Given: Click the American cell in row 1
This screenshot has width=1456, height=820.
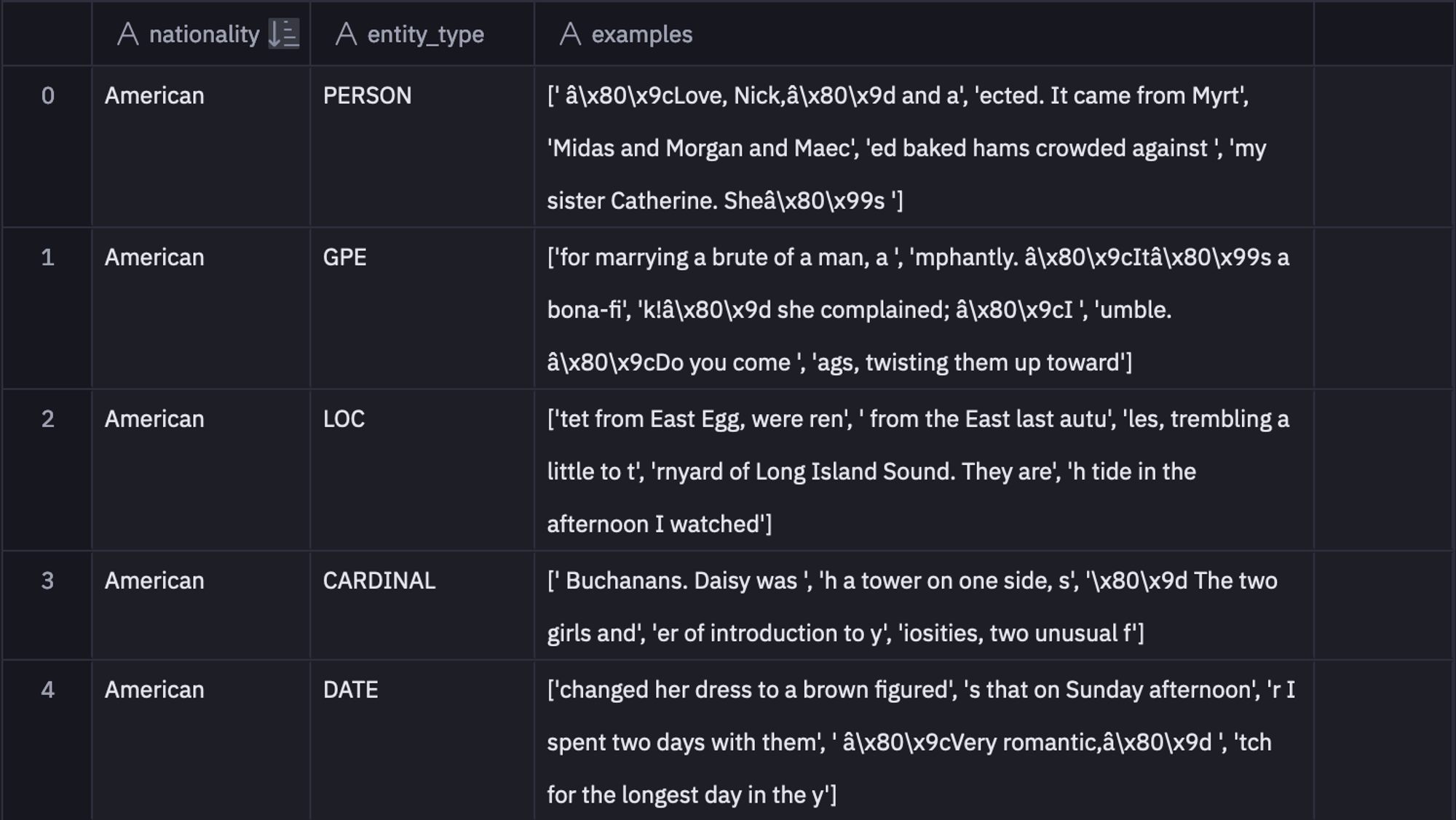Looking at the screenshot, I should pos(155,257).
